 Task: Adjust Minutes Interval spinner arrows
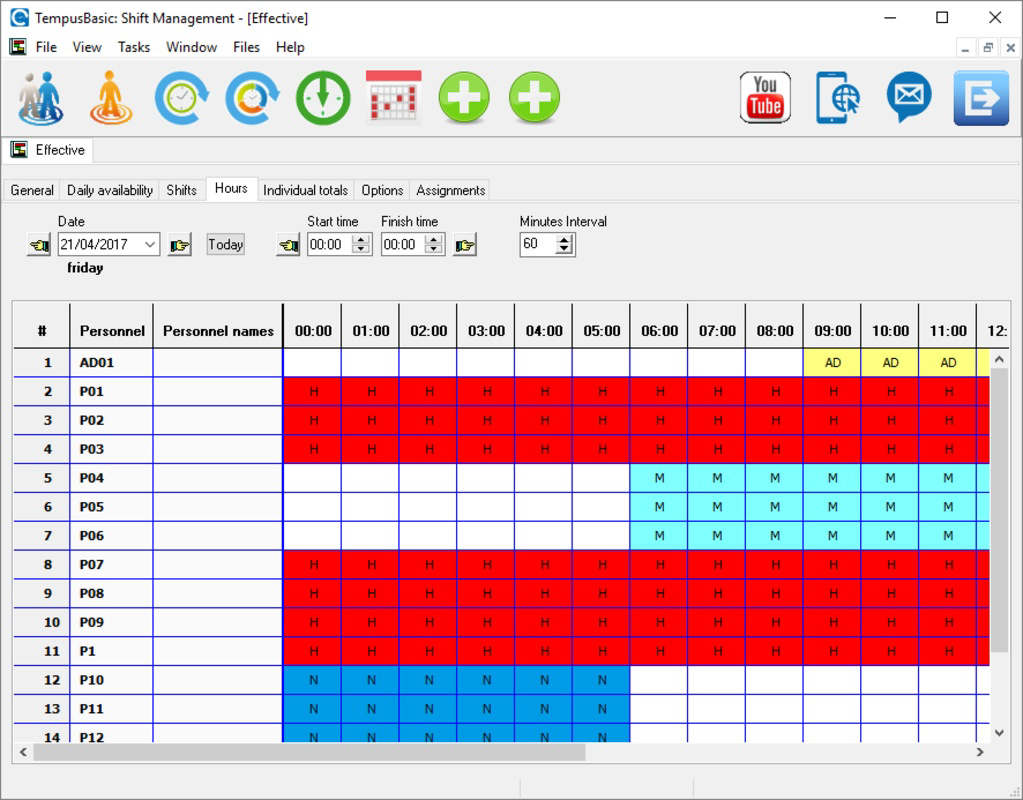pos(564,245)
